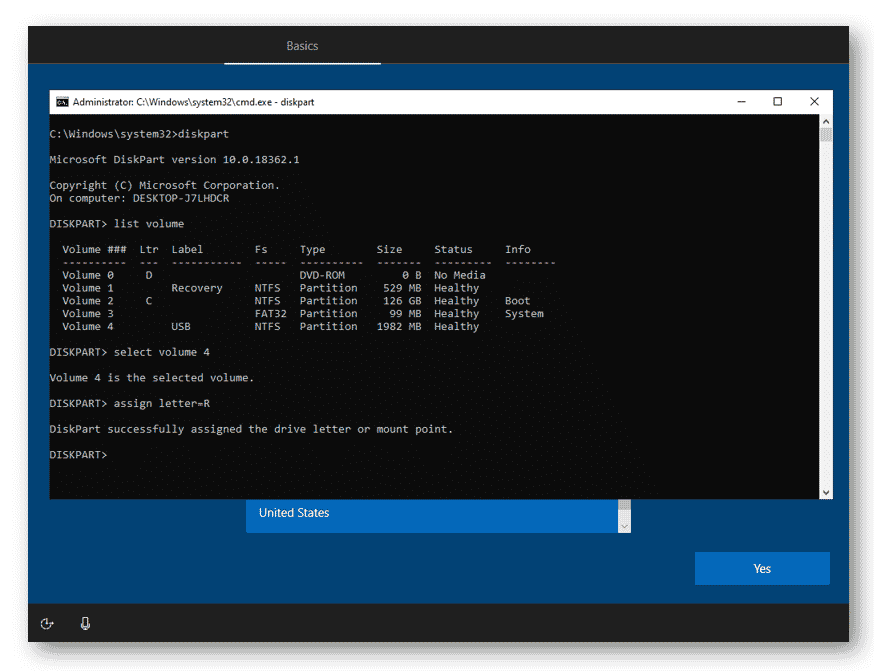Click the 'Label' column header
The height and width of the screenshot is (671, 874).
pos(187,250)
